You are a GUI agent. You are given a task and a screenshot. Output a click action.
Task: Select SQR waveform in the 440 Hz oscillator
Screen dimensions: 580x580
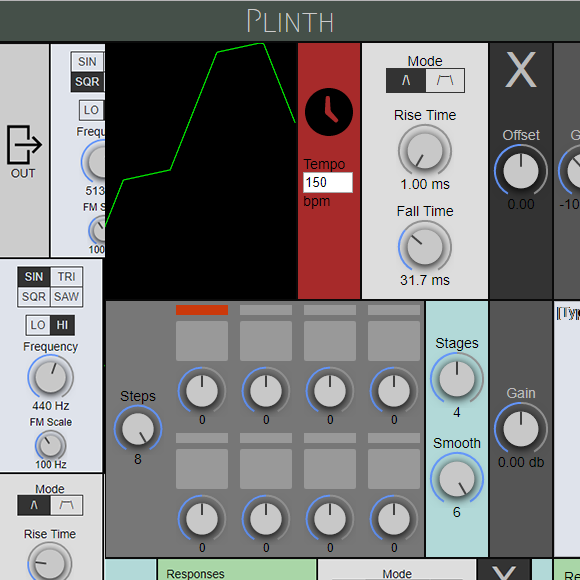34,297
